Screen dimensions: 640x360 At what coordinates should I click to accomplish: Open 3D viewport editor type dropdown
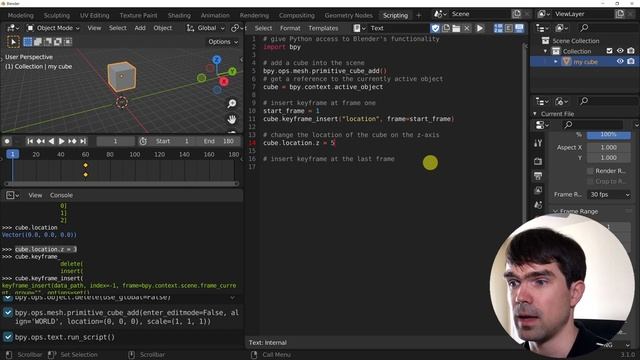click(13, 28)
